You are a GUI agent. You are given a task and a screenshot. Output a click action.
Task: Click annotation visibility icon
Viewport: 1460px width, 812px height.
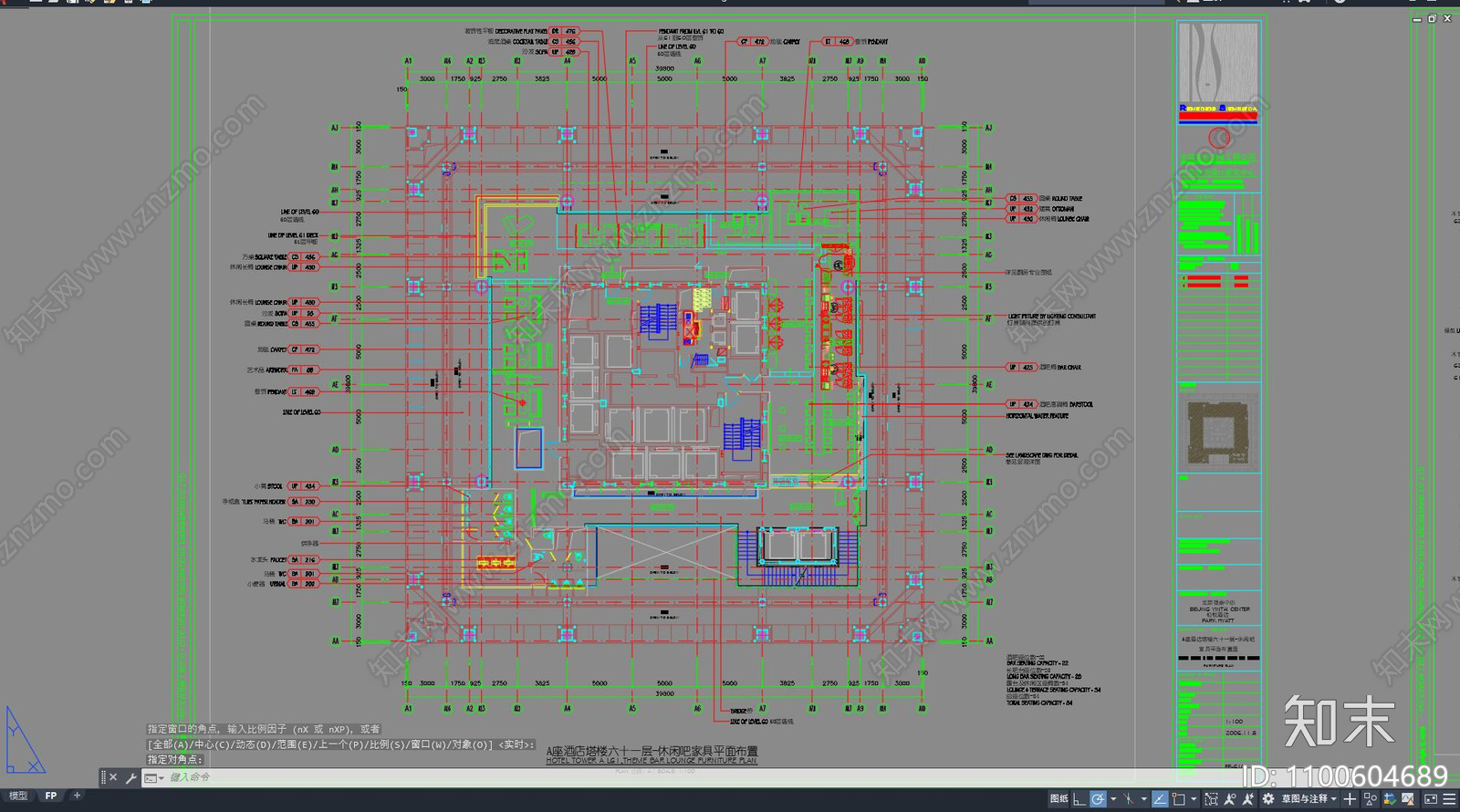[1229, 799]
